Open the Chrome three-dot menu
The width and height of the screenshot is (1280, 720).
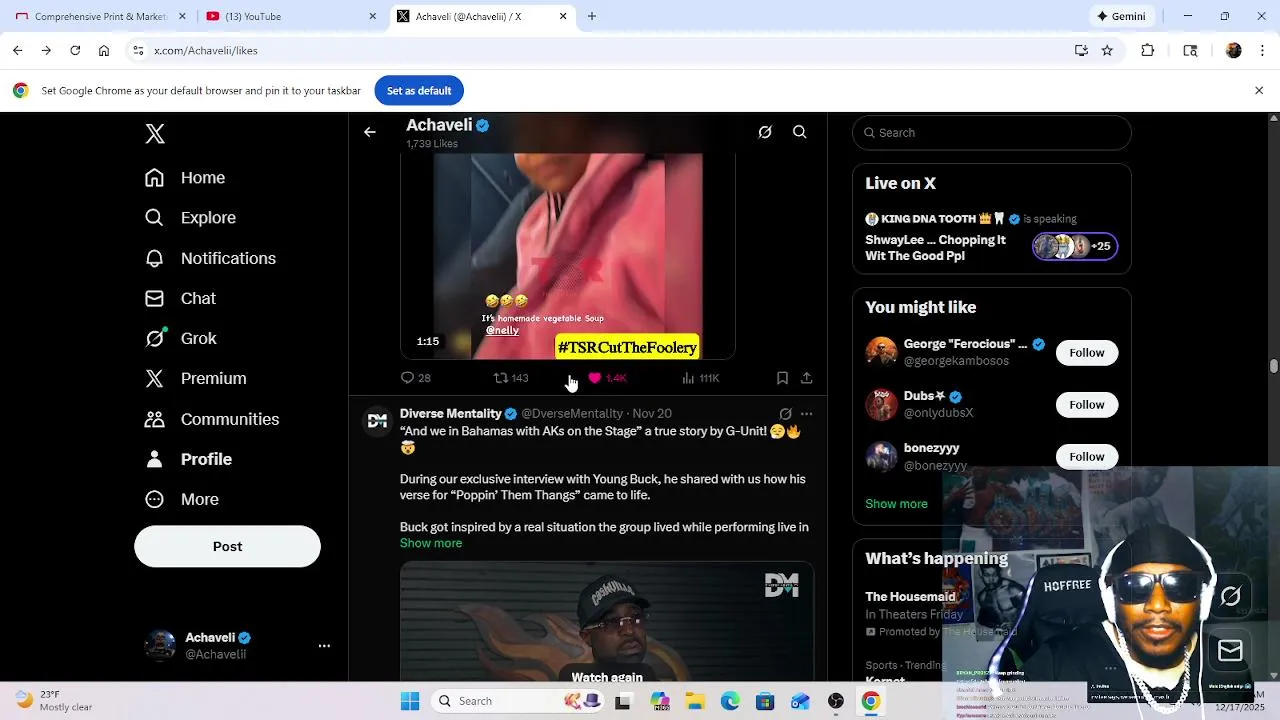[1261, 50]
